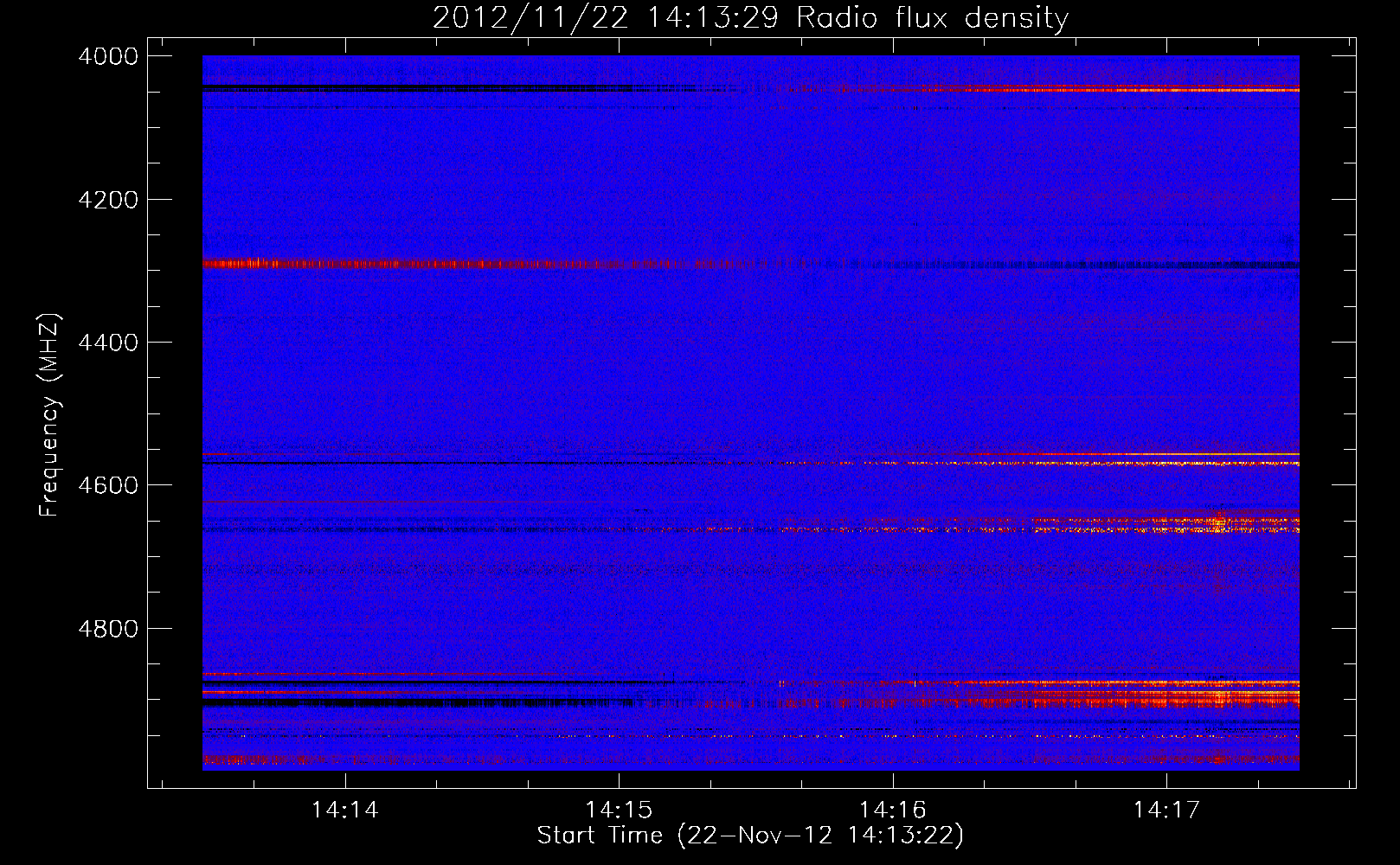Click the 'Start Time (22-Nov-12 14:13:22)' axis title
This screenshot has width=1400, height=865.
click(x=750, y=836)
